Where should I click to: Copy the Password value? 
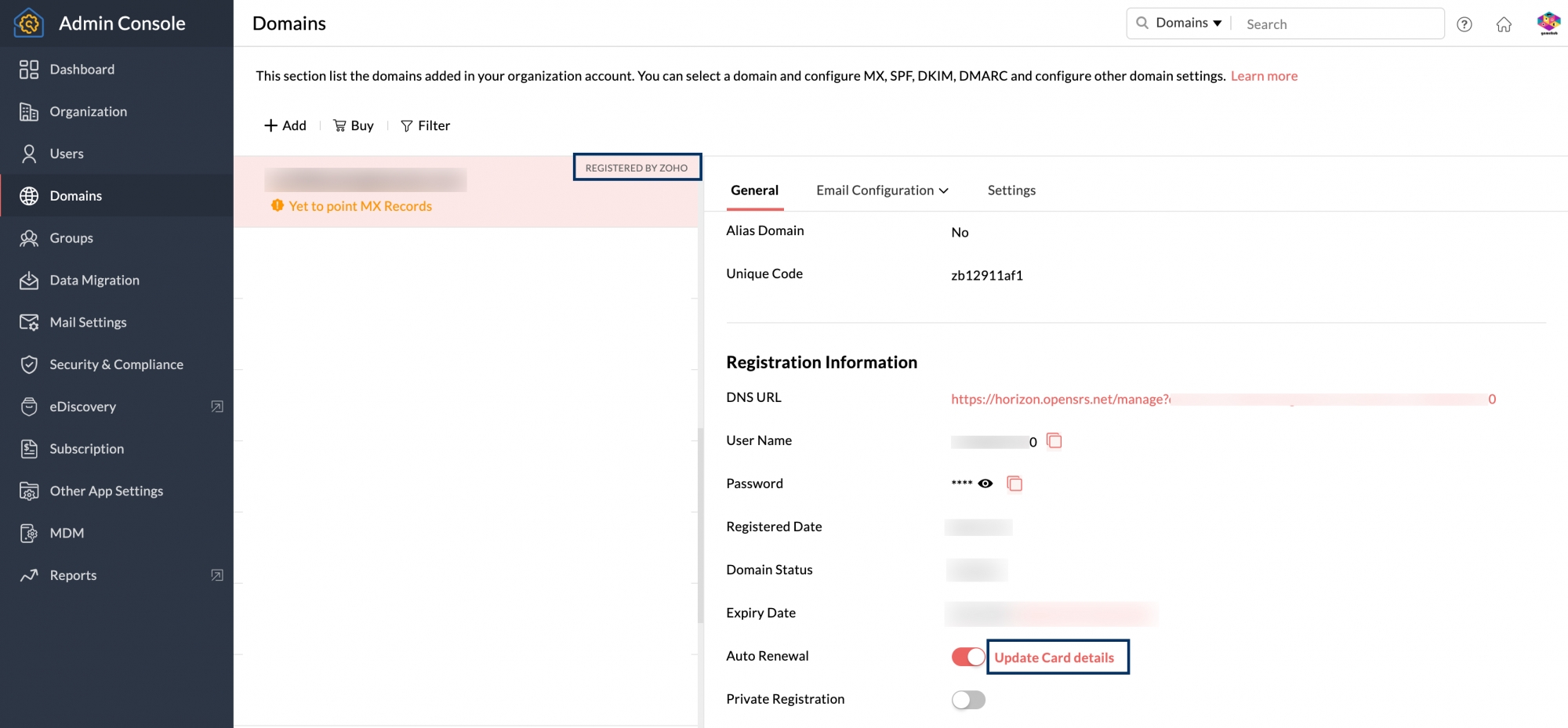click(1014, 484)
